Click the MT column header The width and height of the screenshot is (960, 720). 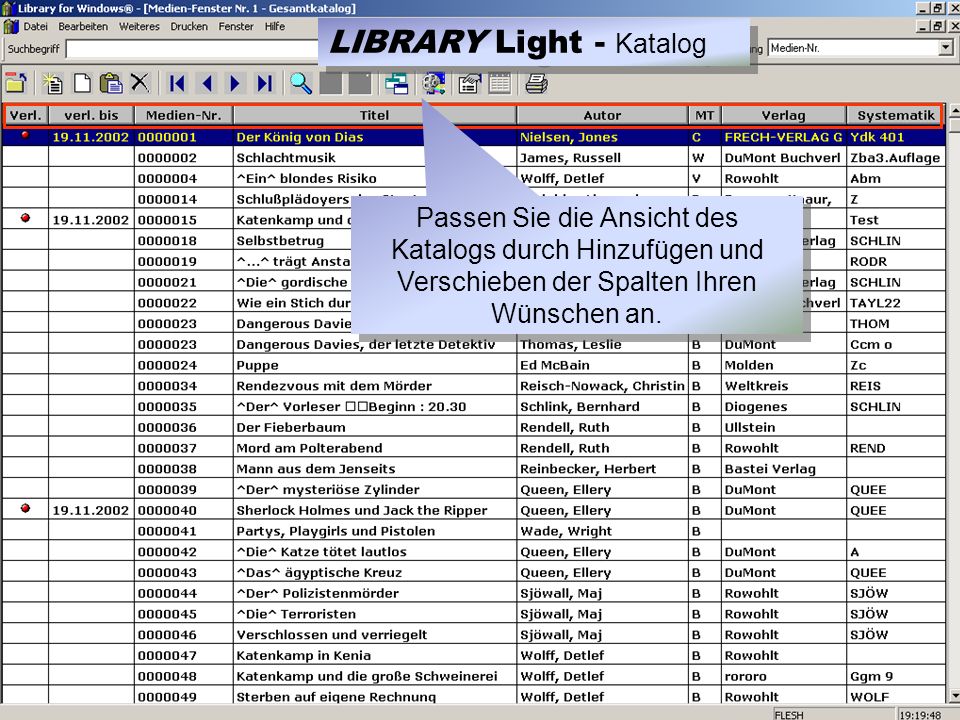705,115
